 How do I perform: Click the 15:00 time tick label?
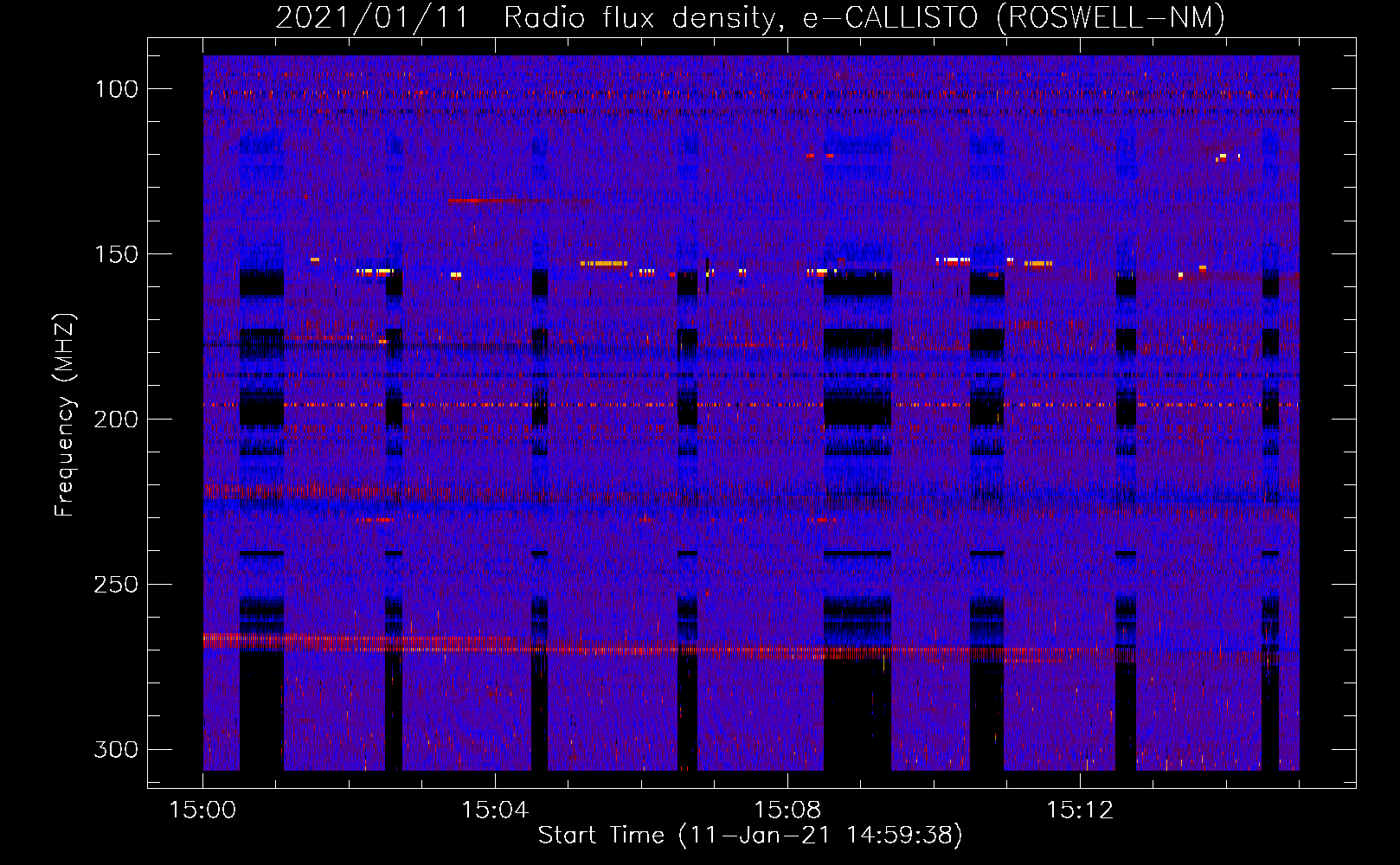202,811
